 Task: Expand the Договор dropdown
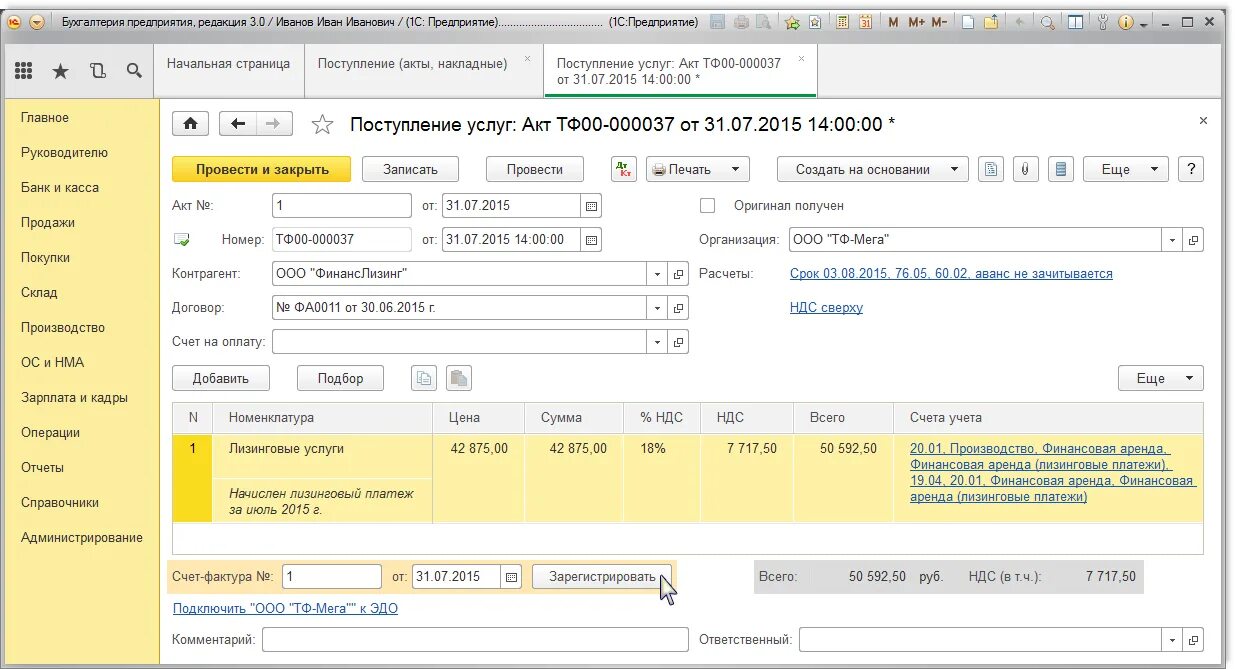[x=657, y=308]
